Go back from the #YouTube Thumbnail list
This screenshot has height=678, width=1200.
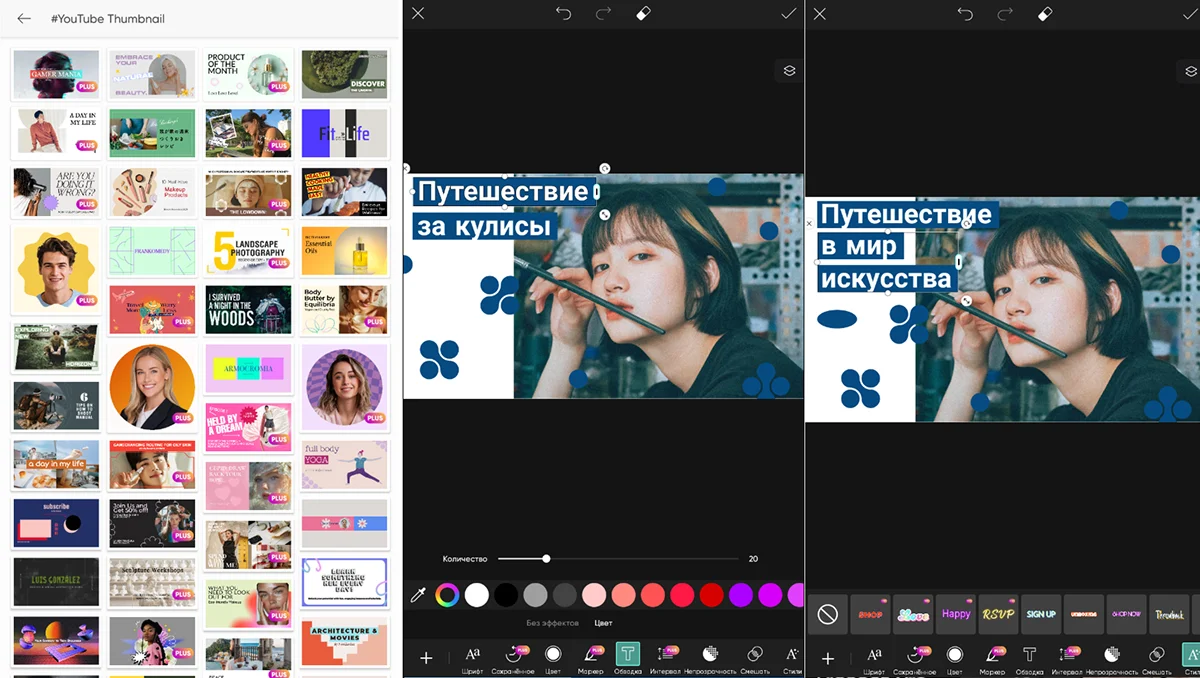click(x=24, y=19)
